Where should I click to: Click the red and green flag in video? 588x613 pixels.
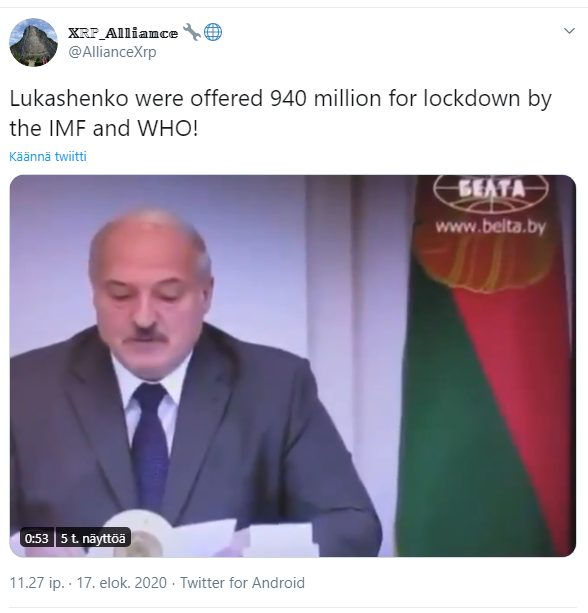pos(485,366)
